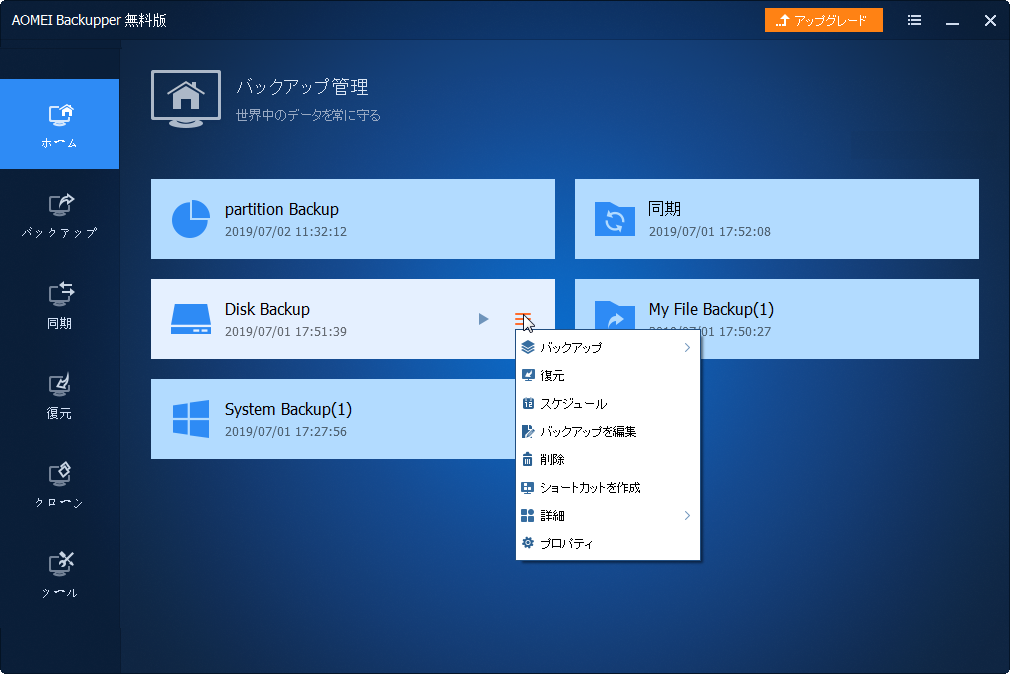Open the Home tab in sidebar
The height and width of the screenshot is (674, 1010).
coord(59,124)
